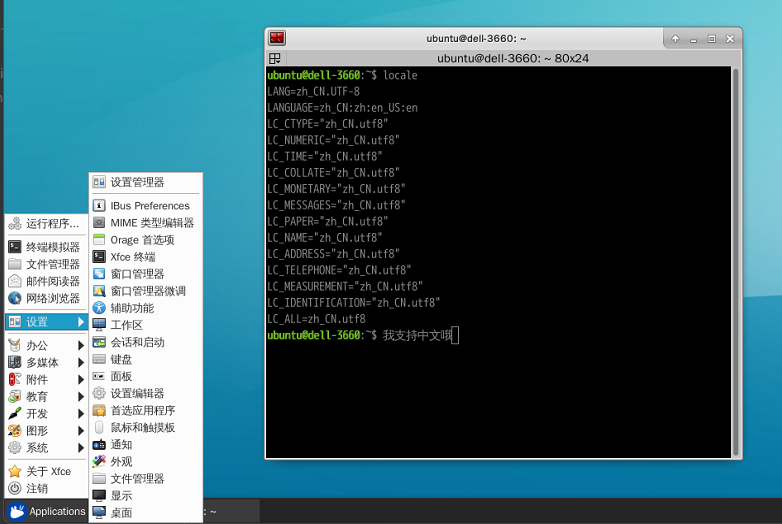Open 会话和启动 icon
The height and width of the screenshot is (524, 782).
(x=99, y=342)
